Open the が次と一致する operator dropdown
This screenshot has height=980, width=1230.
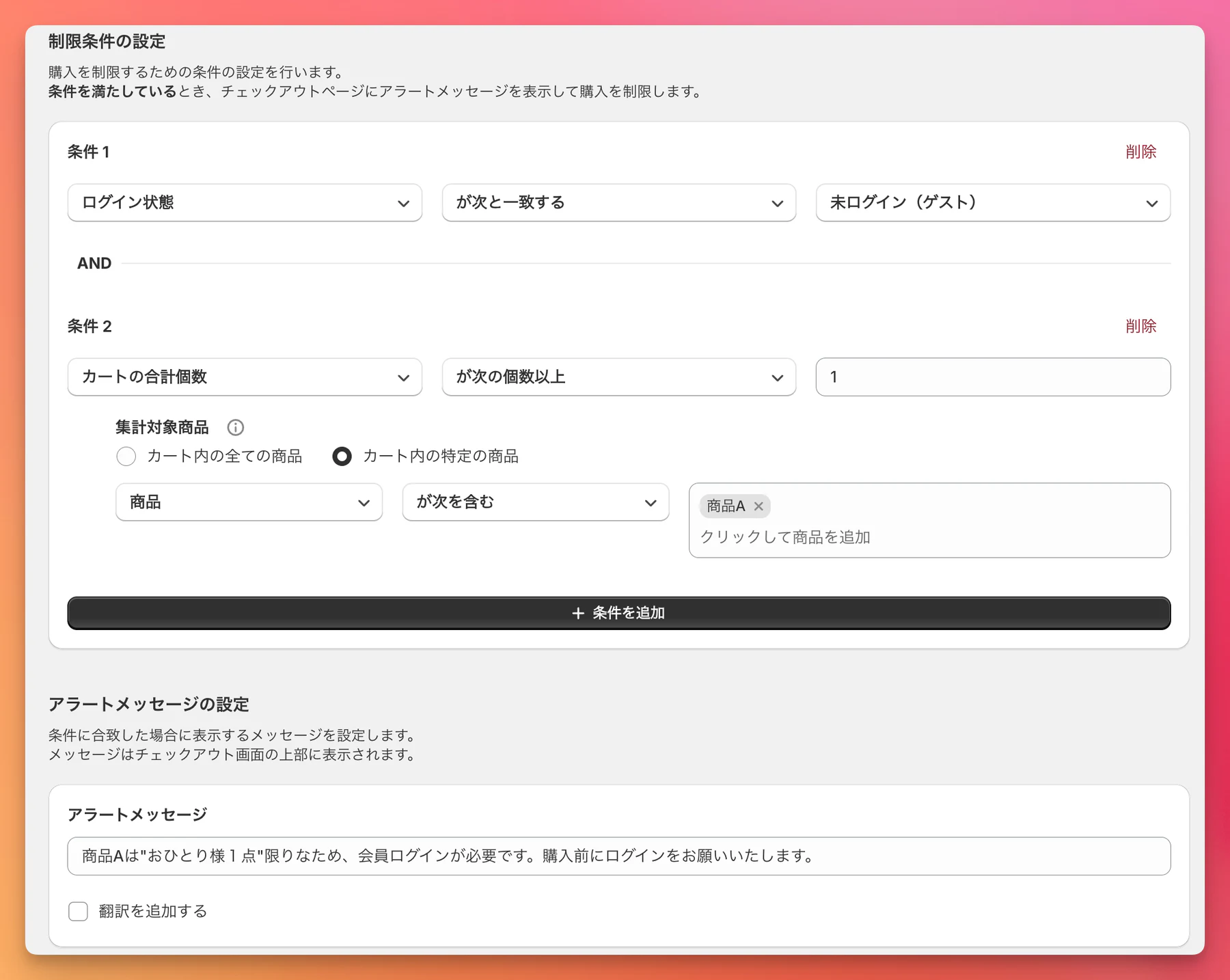[619, 202]
